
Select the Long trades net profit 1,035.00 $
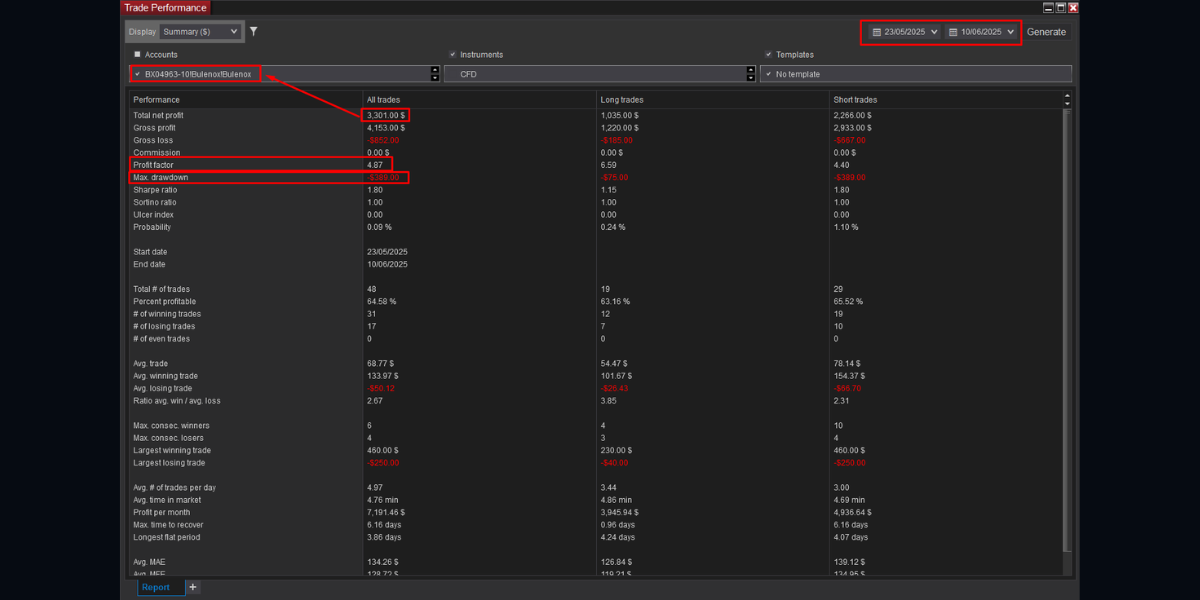(620, 116)
